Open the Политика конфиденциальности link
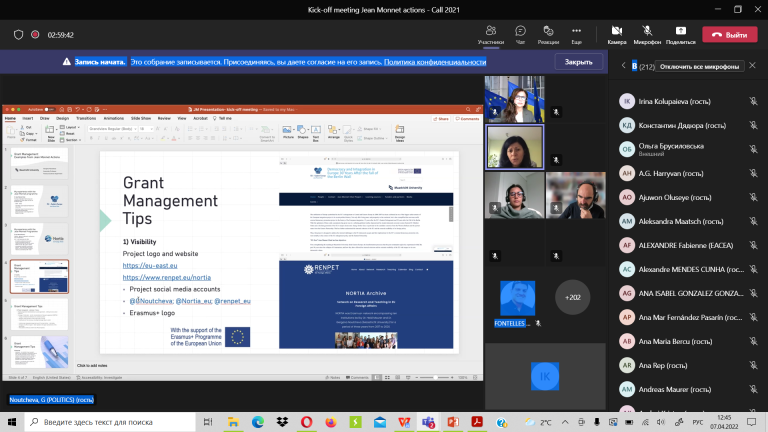The width and height of the screenshot is (768, 432). 435,62
